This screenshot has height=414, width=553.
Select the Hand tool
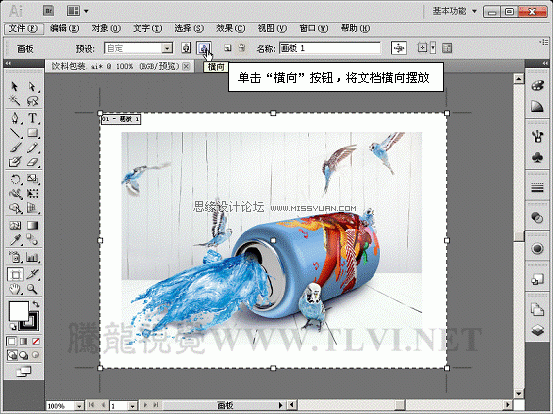[15, 289]
